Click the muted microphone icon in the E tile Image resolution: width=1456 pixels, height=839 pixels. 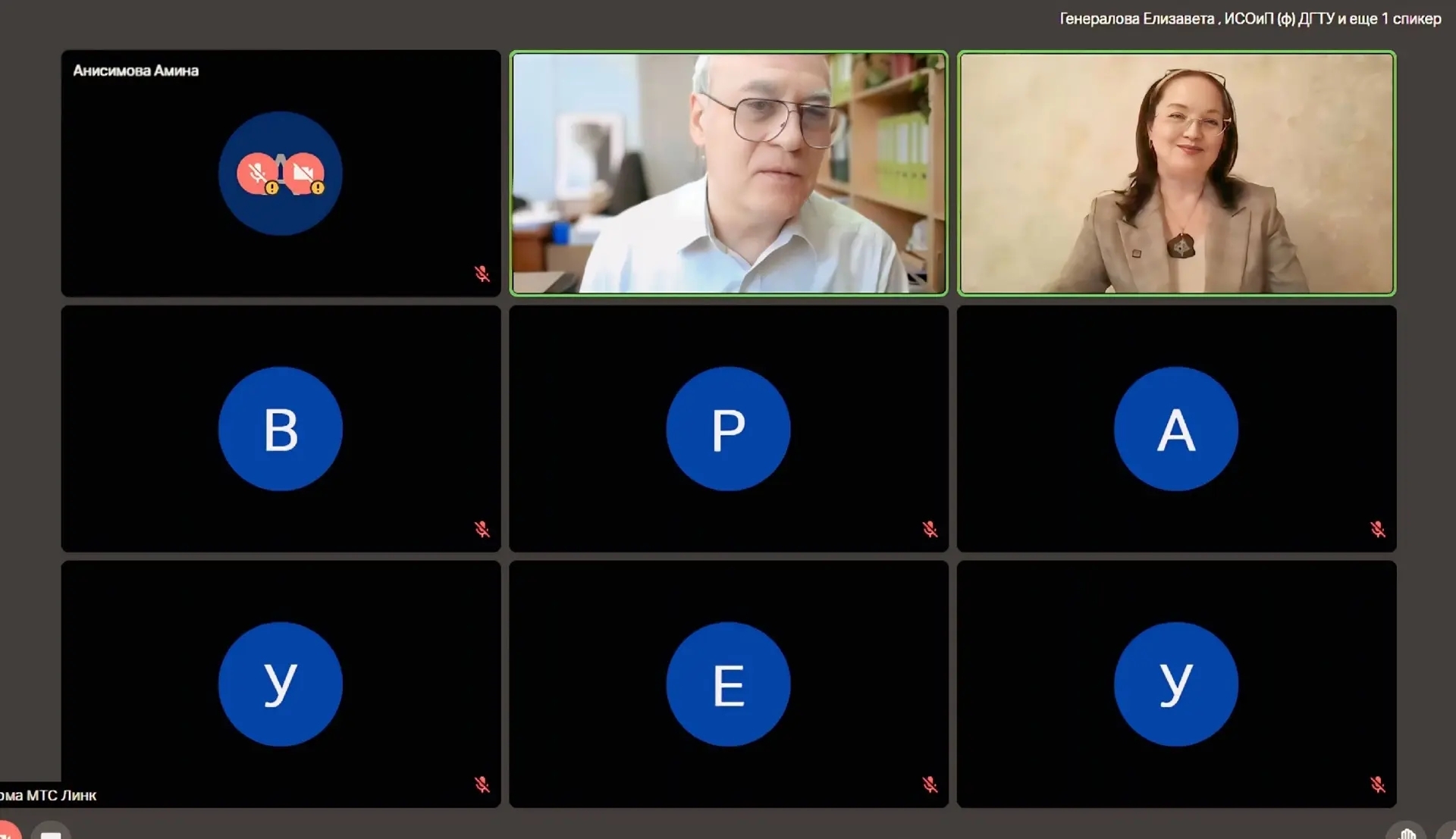point(930,784)
